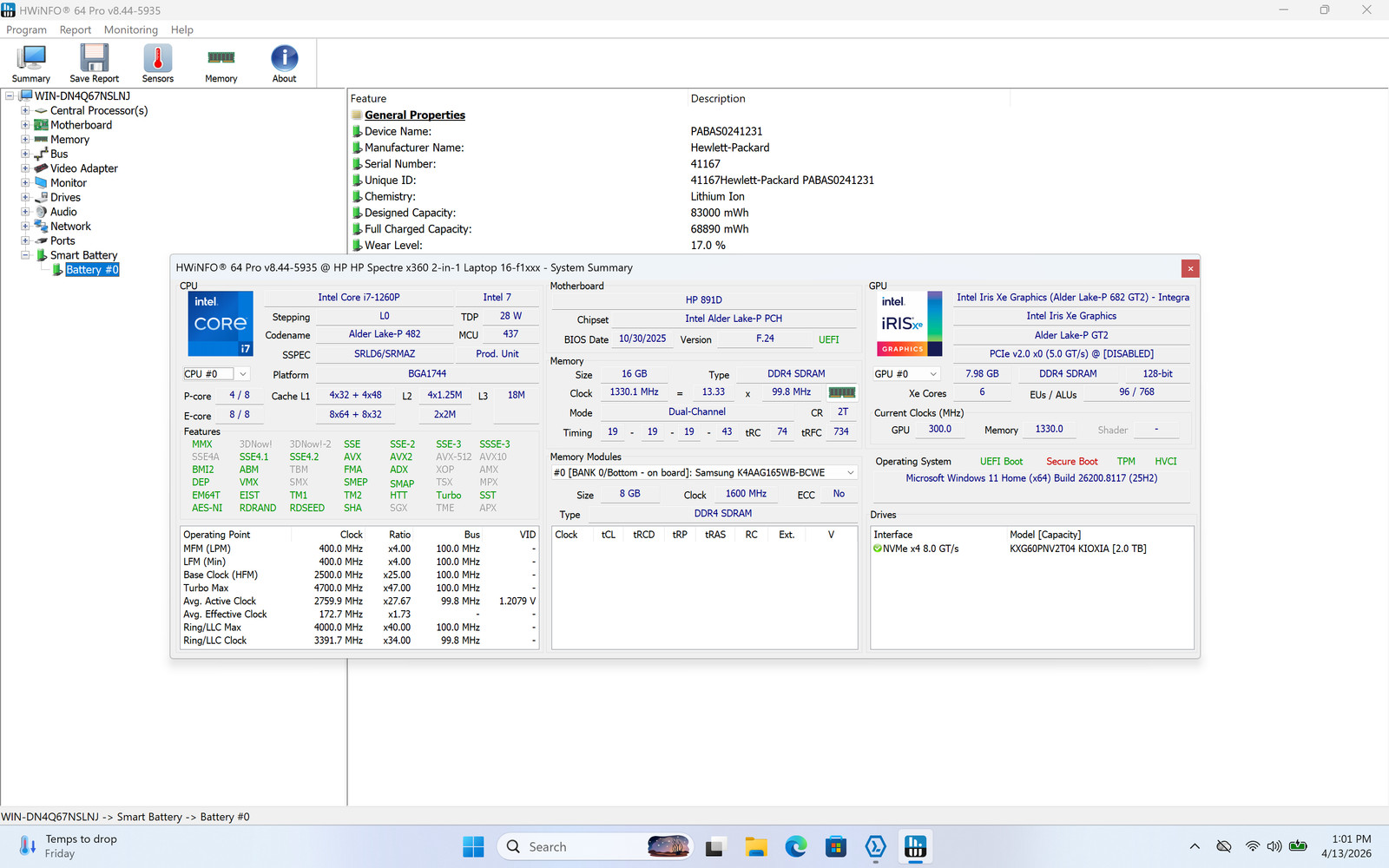Viewport: 1389px width, 868px height.
Task: Click the Audio speaker tree icon
Action: click(41, 212)
